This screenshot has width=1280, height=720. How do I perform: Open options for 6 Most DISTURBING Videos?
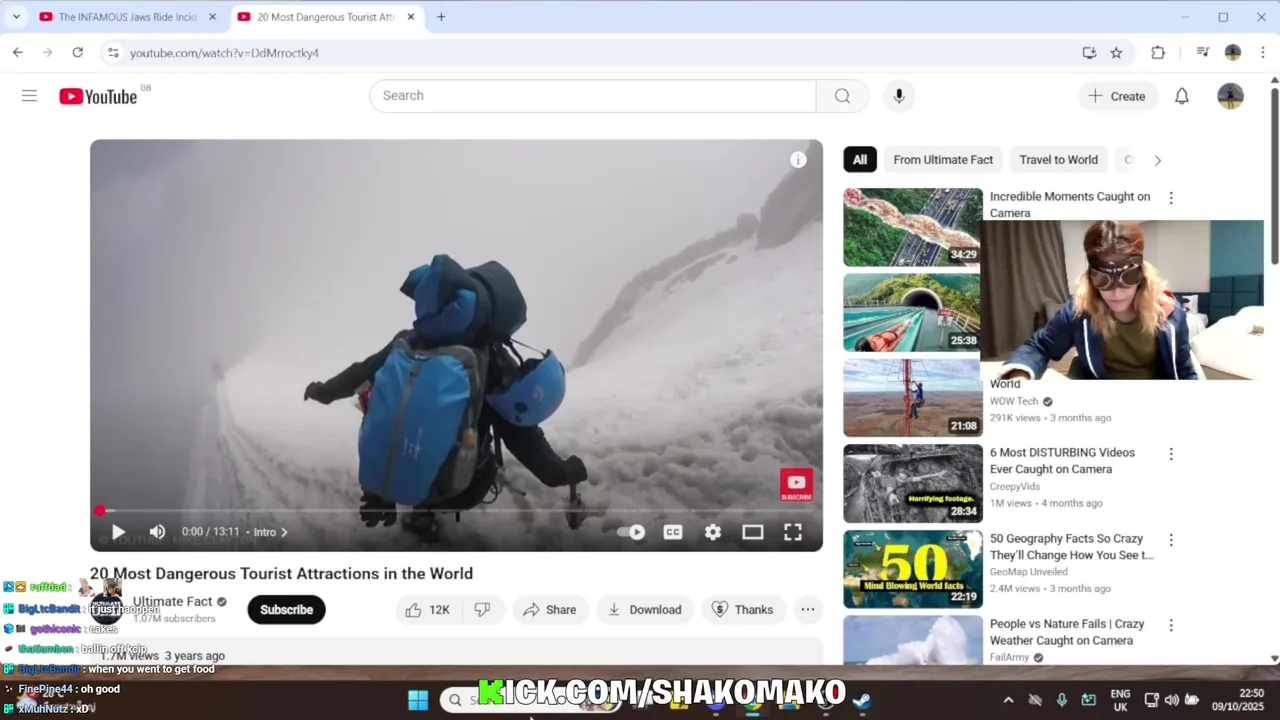1171,454
